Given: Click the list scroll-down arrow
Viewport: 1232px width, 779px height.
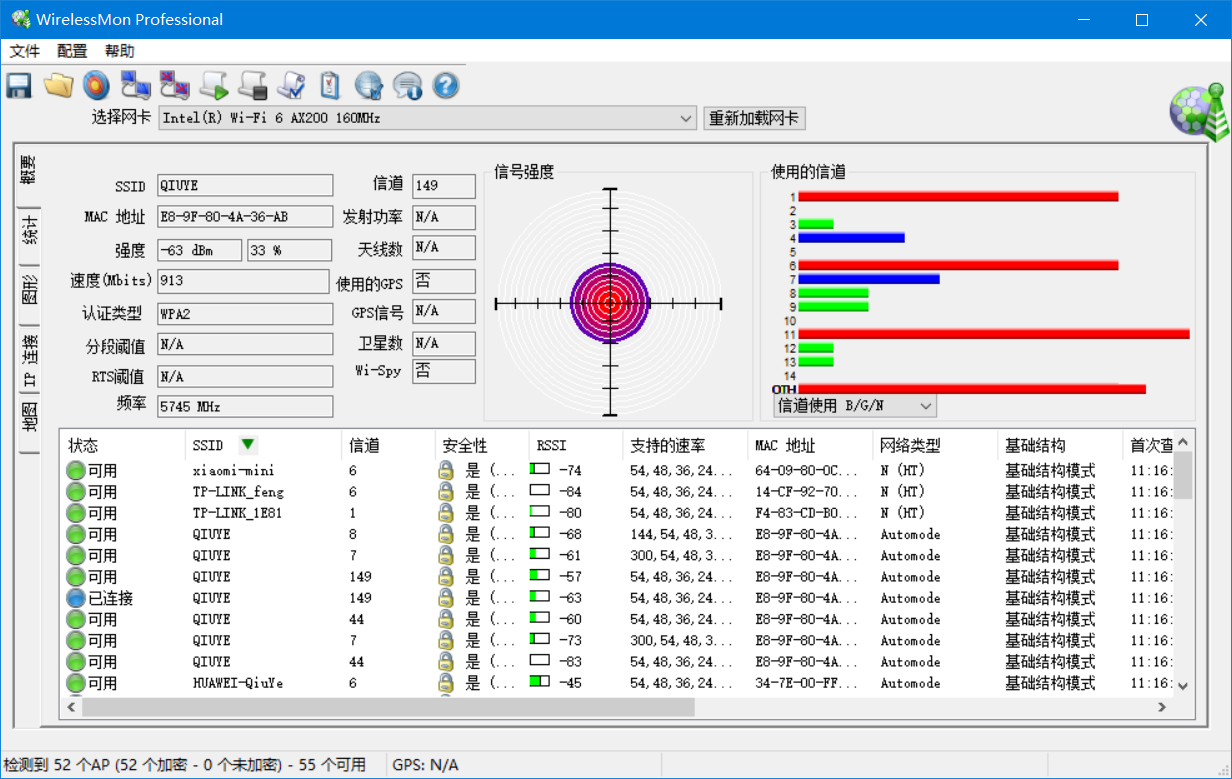Looking at the screenshot, I should pos(1183,686).
